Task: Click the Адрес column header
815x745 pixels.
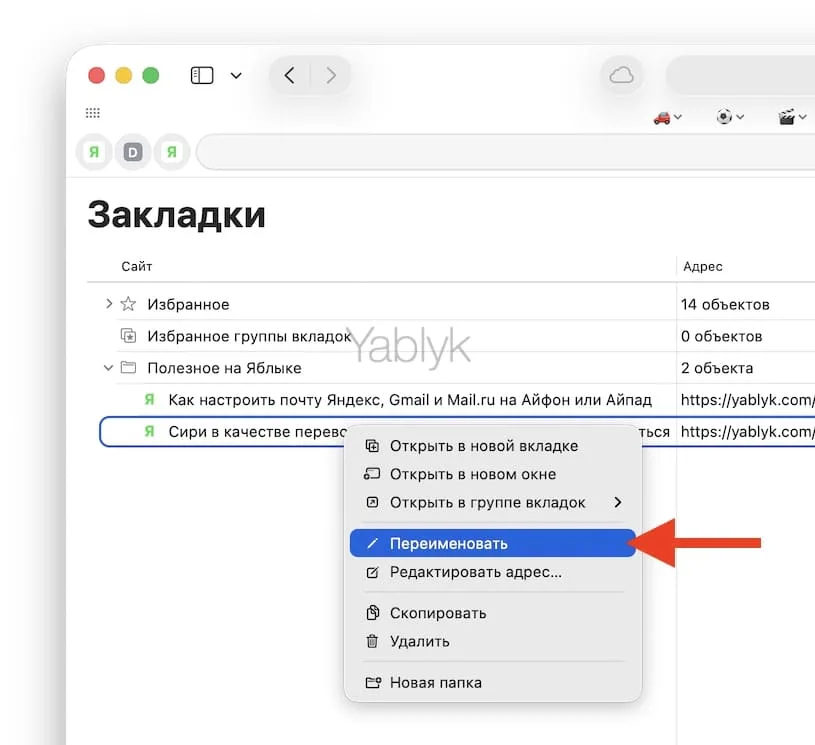Action: coord(702,266)
